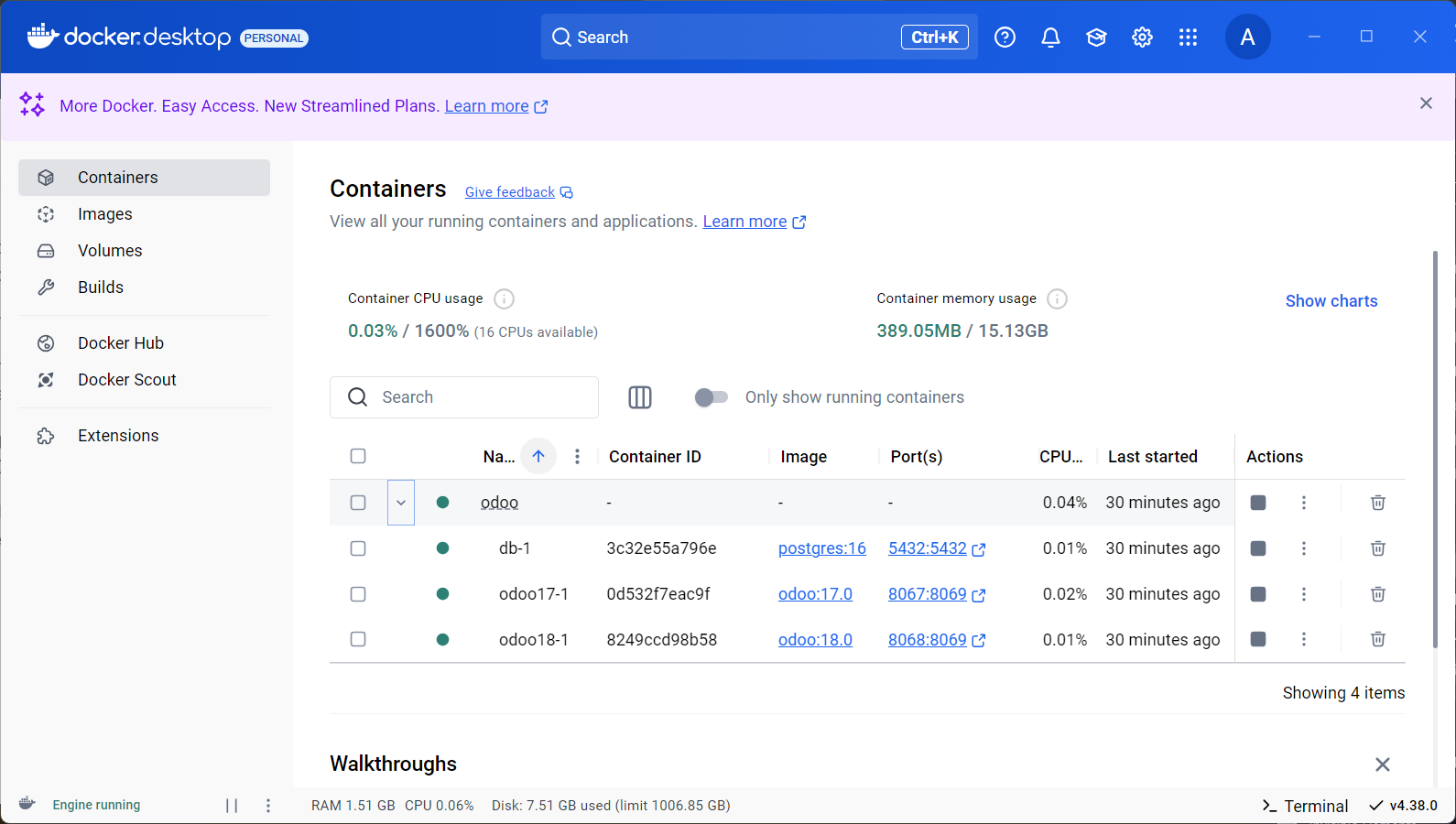Click the Docker whale engine status icon

click(27, 804)
